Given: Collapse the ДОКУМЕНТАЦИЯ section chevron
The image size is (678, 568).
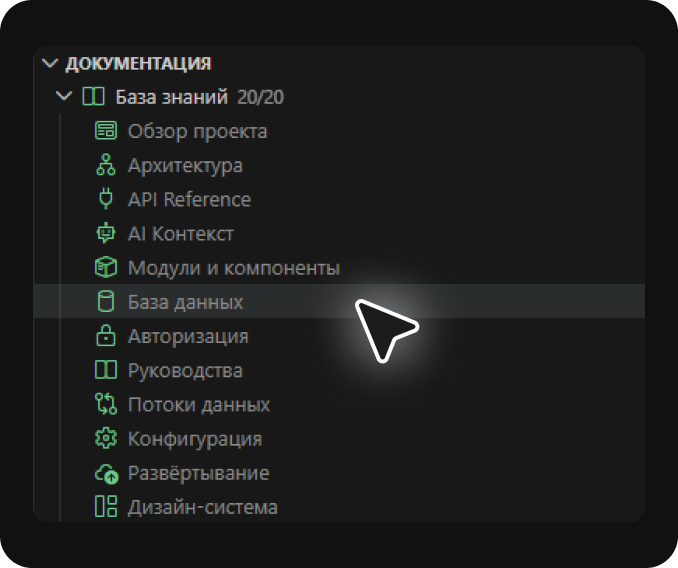Looking at the screenshot, I should click(49, 63).
